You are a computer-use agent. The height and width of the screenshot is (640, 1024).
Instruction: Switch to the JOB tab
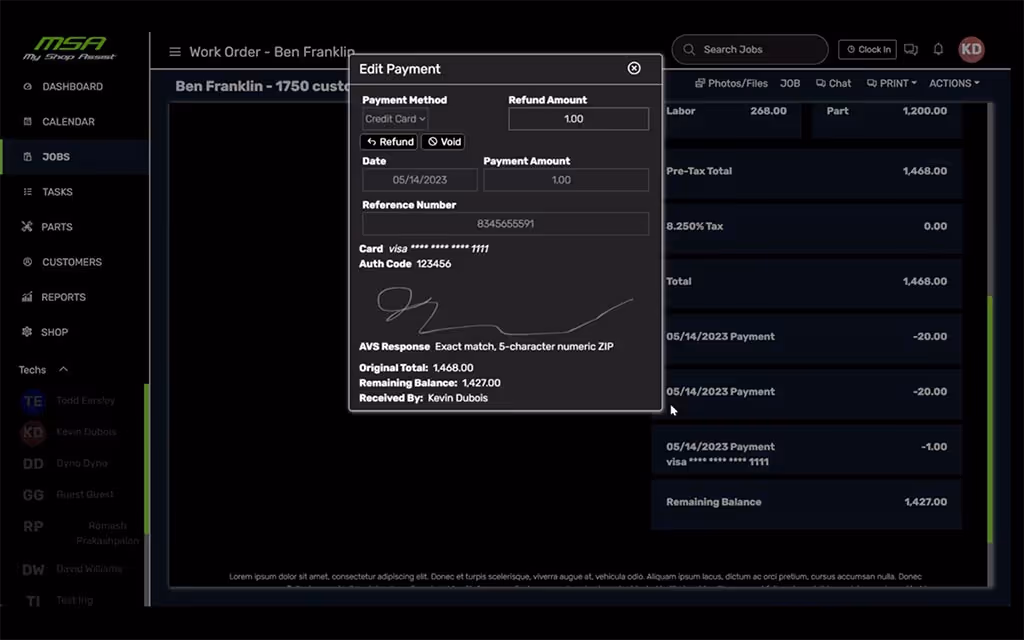point(790,83)
